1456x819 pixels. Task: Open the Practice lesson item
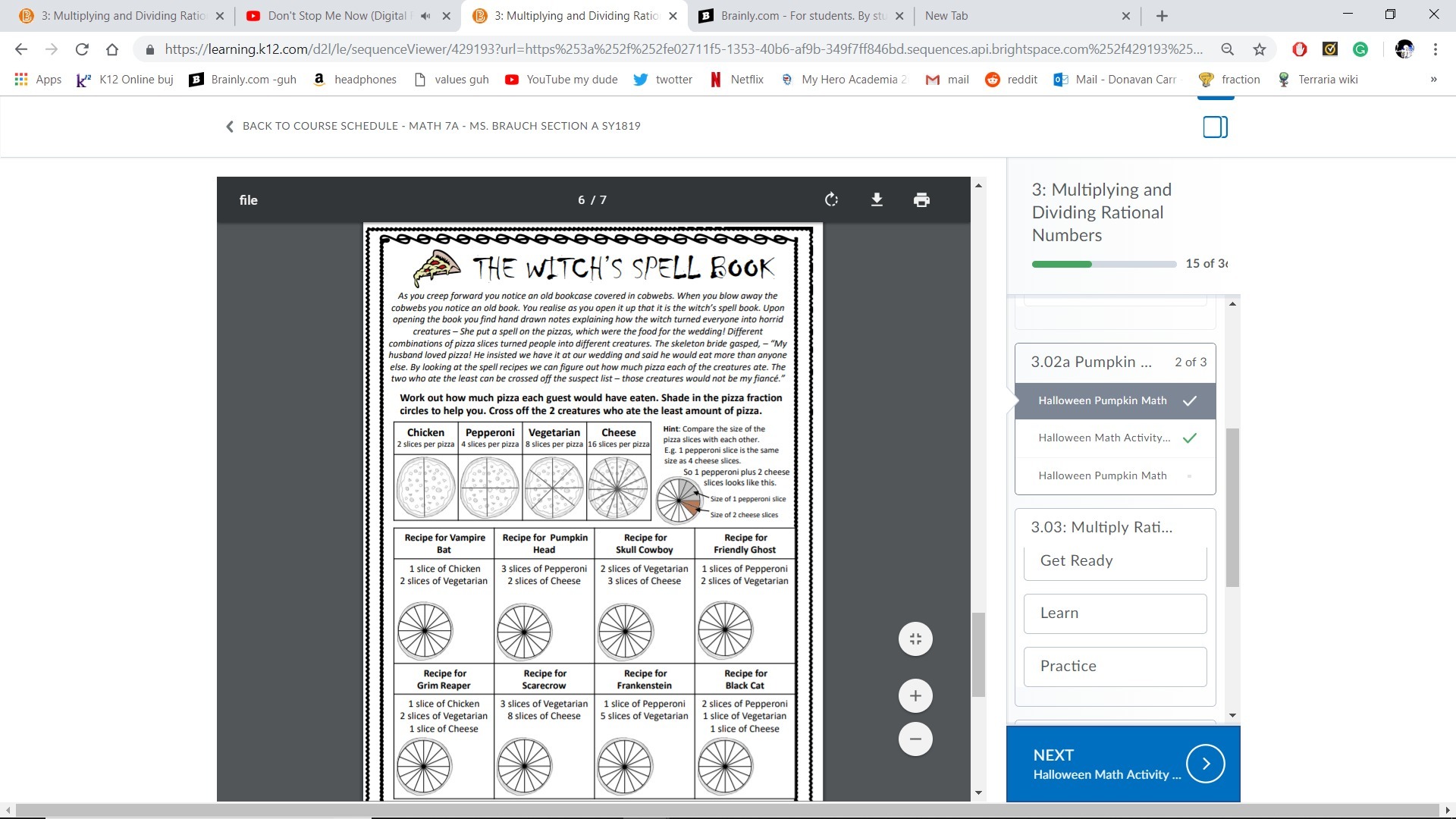1115,667
